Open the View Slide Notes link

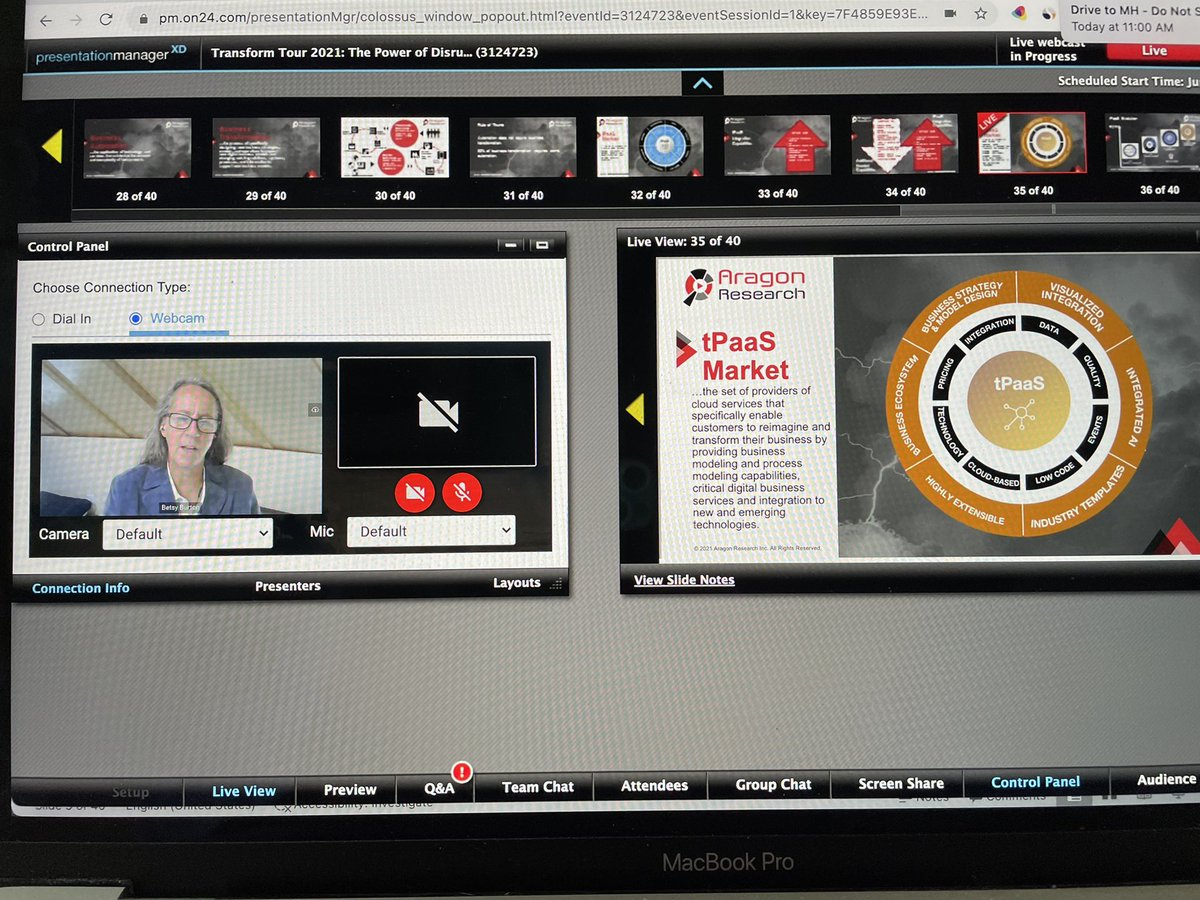[684, 580]
